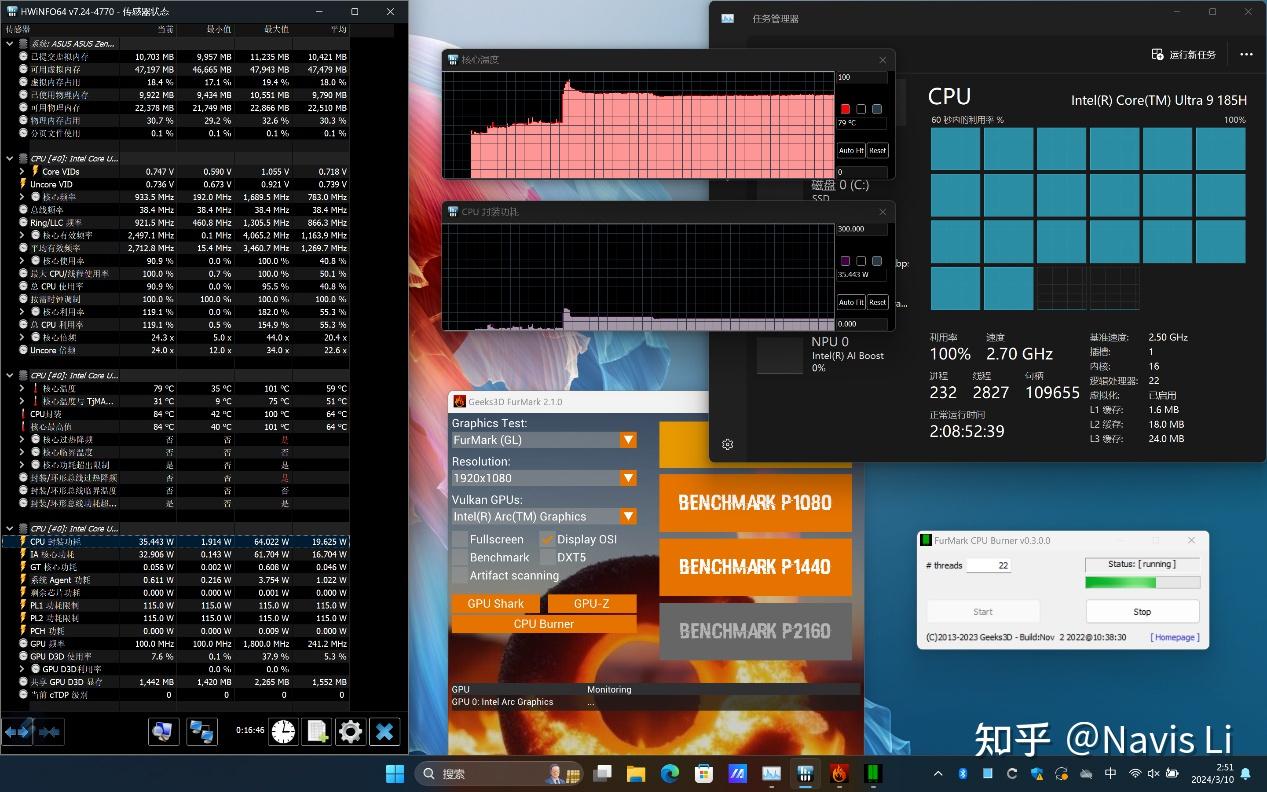Image resolution: width=1267 pixels, height=792 pixels.
Task: Click CPU Burner threads input field
Action: click(x=988, y=565)
